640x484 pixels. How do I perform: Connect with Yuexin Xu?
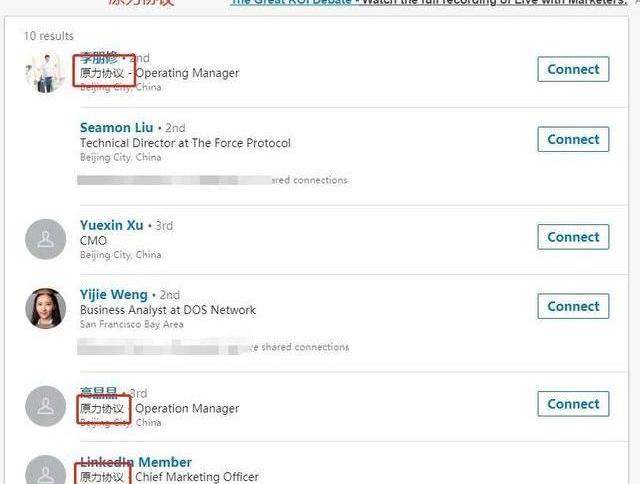click(x=573, y=237)
